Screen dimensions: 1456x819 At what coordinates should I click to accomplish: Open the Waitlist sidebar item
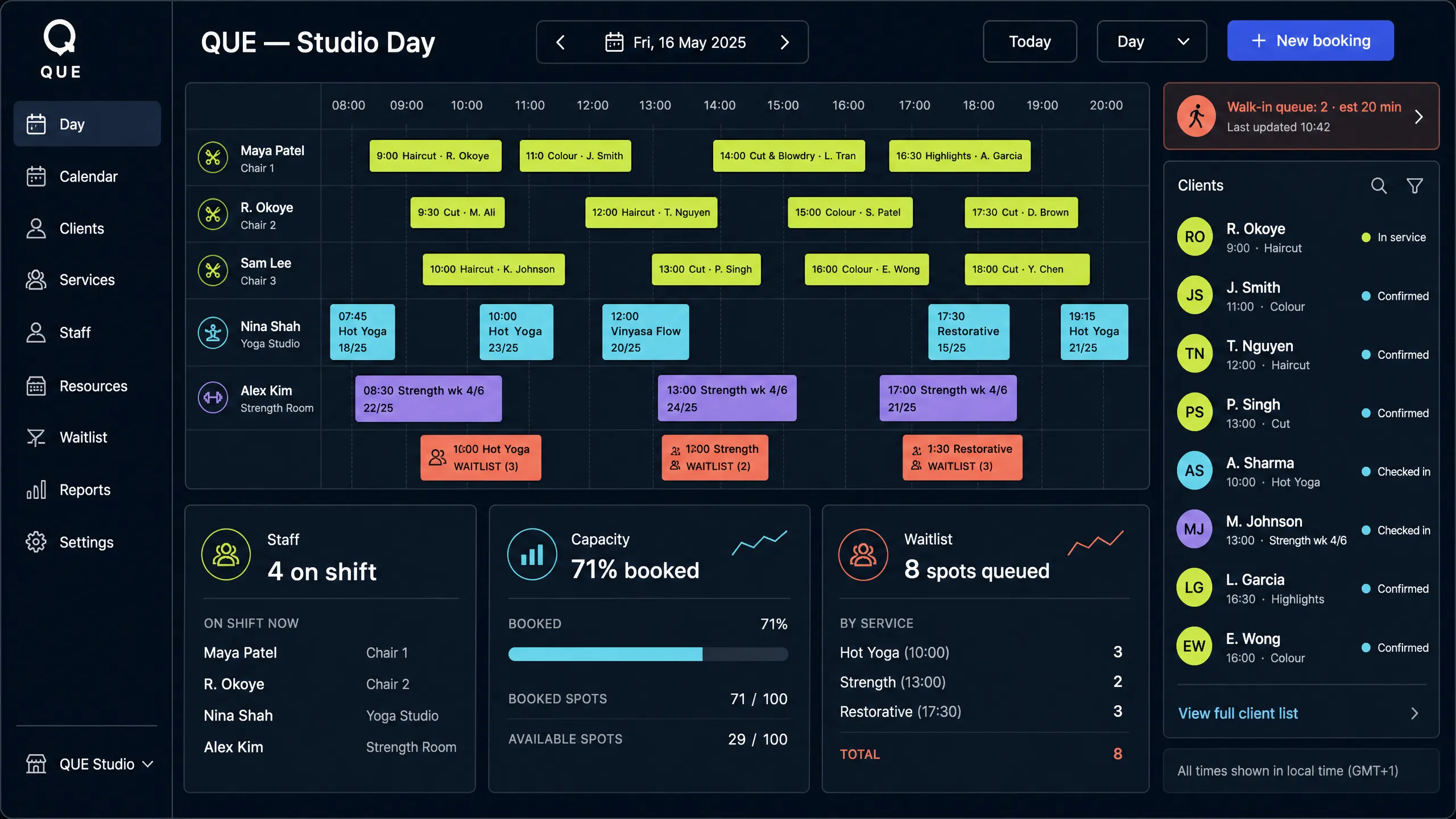point(87,437)
